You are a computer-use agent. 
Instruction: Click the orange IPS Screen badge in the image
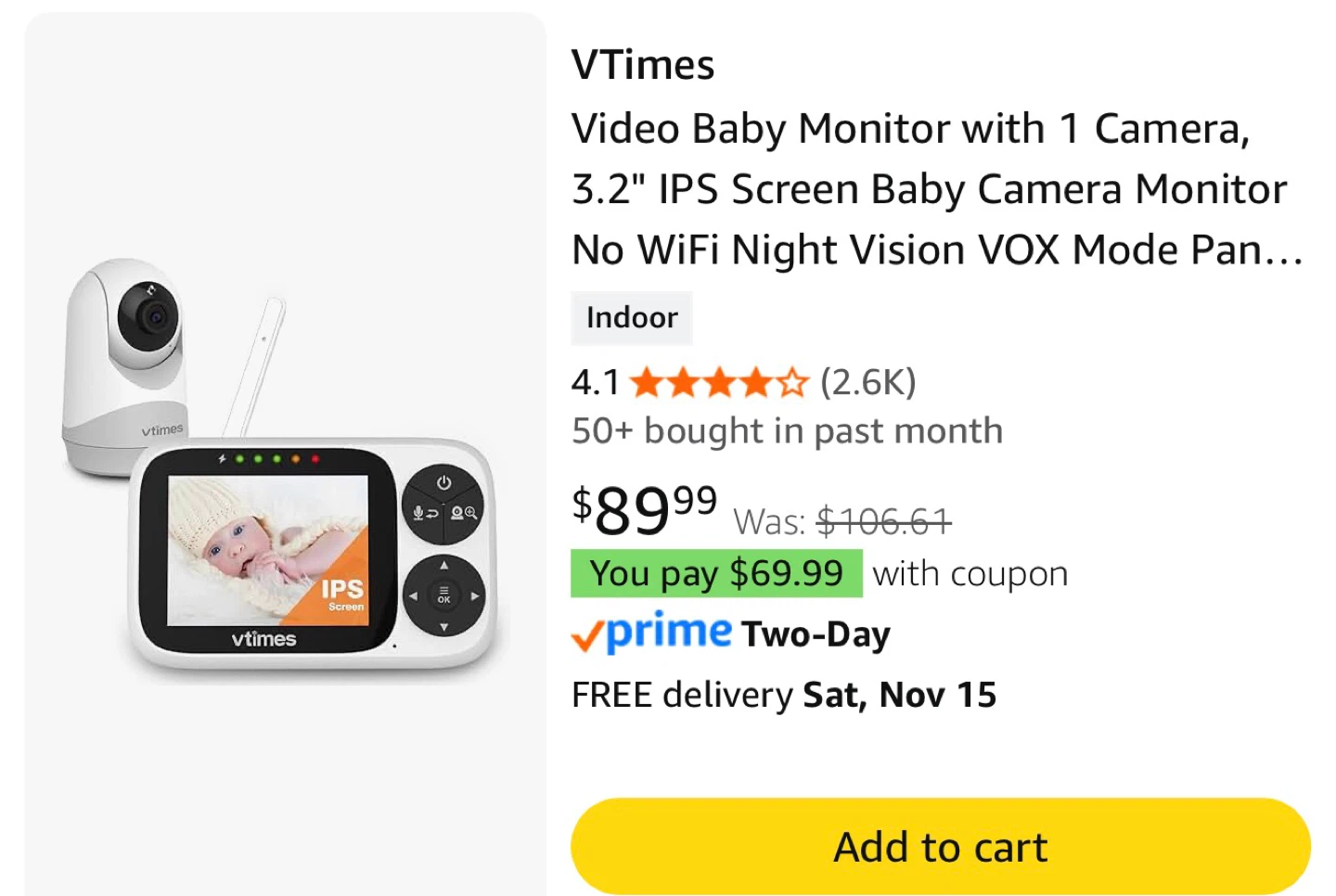(340, 594)
